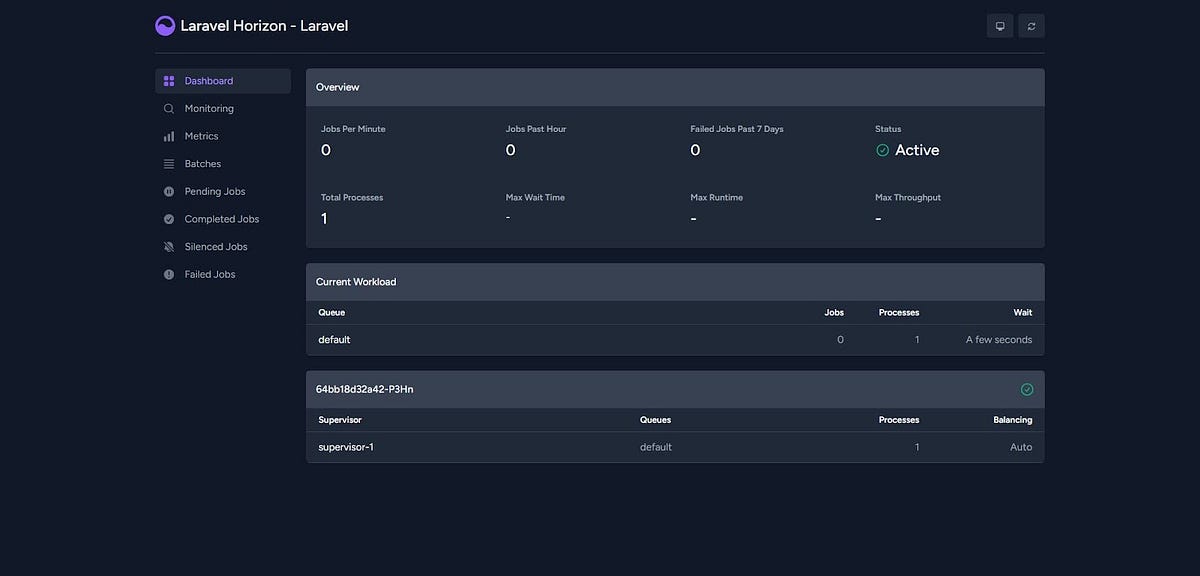Click the supervisor-1 entry
The width and height of the screenshot is (1200, 576).
pyautogui.click(x=345, y=446)
